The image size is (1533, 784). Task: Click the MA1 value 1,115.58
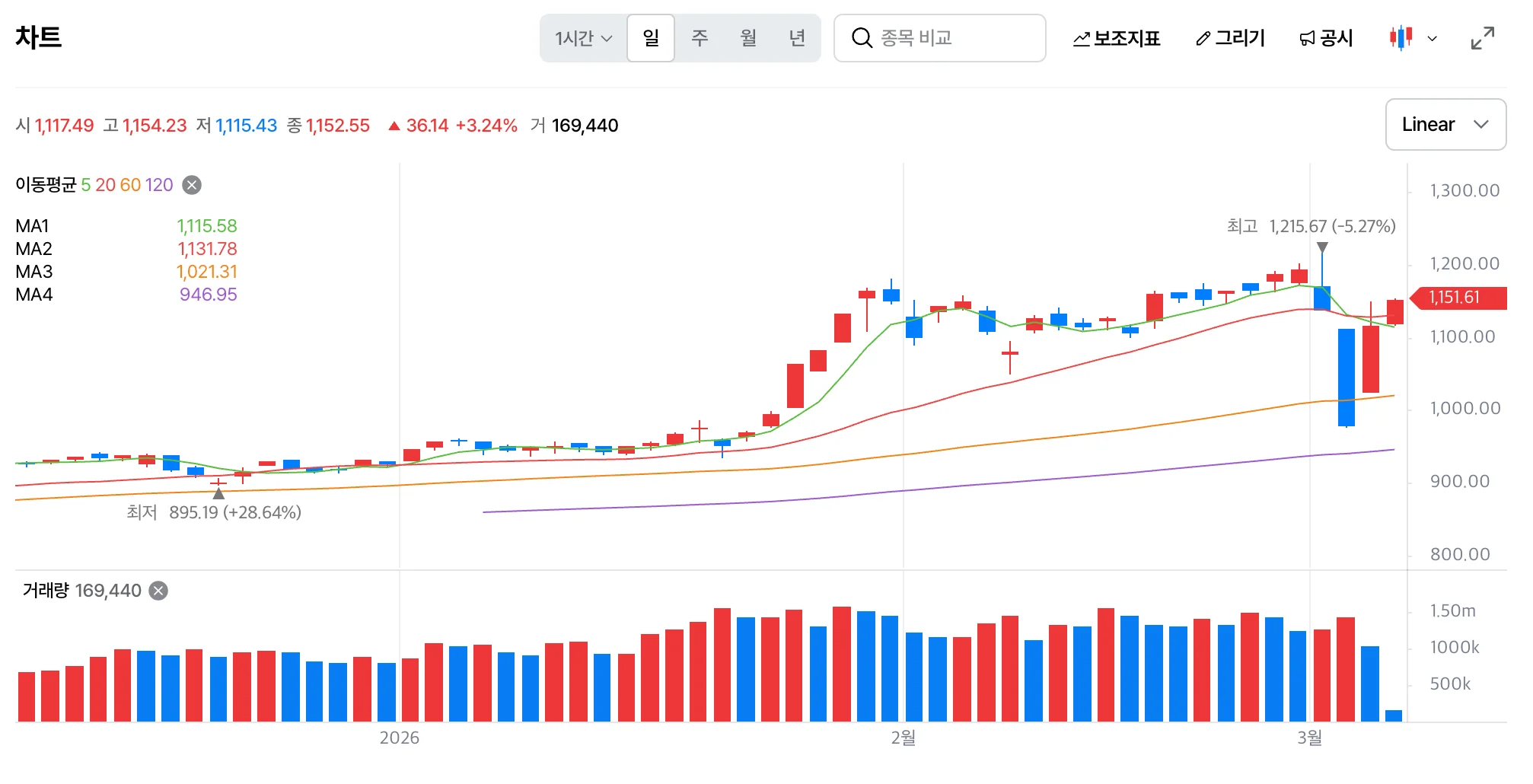(x=207, y=226)
